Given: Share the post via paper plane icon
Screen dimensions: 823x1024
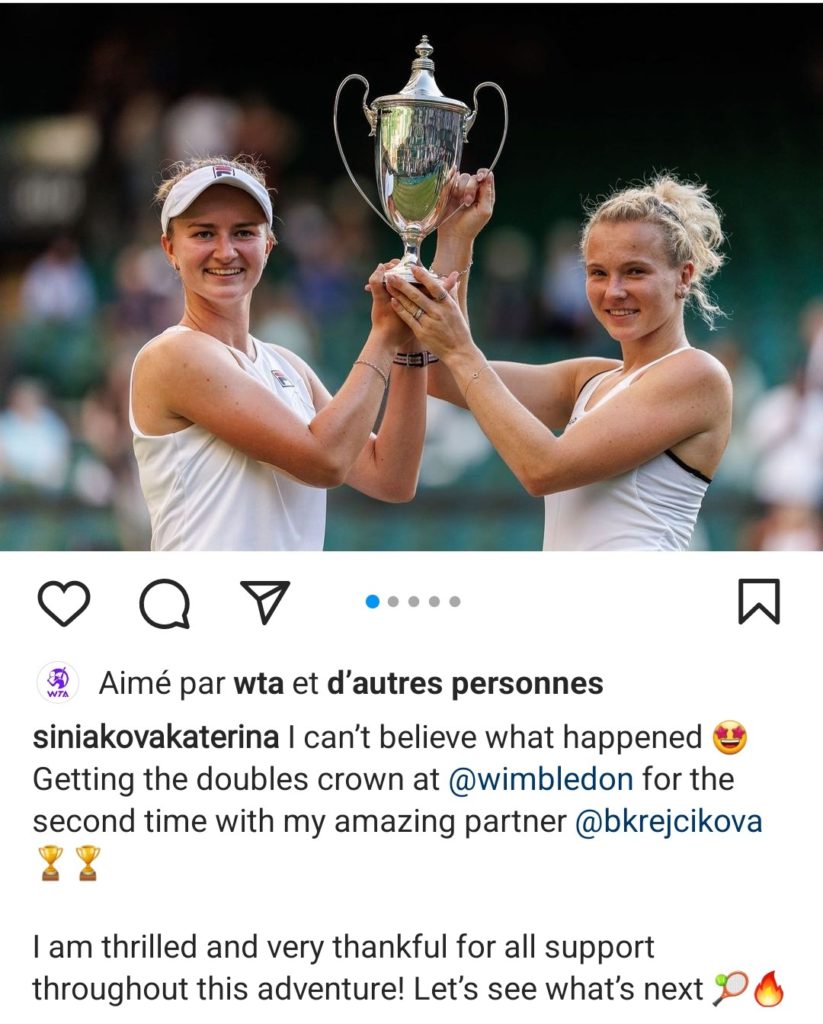Looking at the screenshot, I should pos(265,601).
